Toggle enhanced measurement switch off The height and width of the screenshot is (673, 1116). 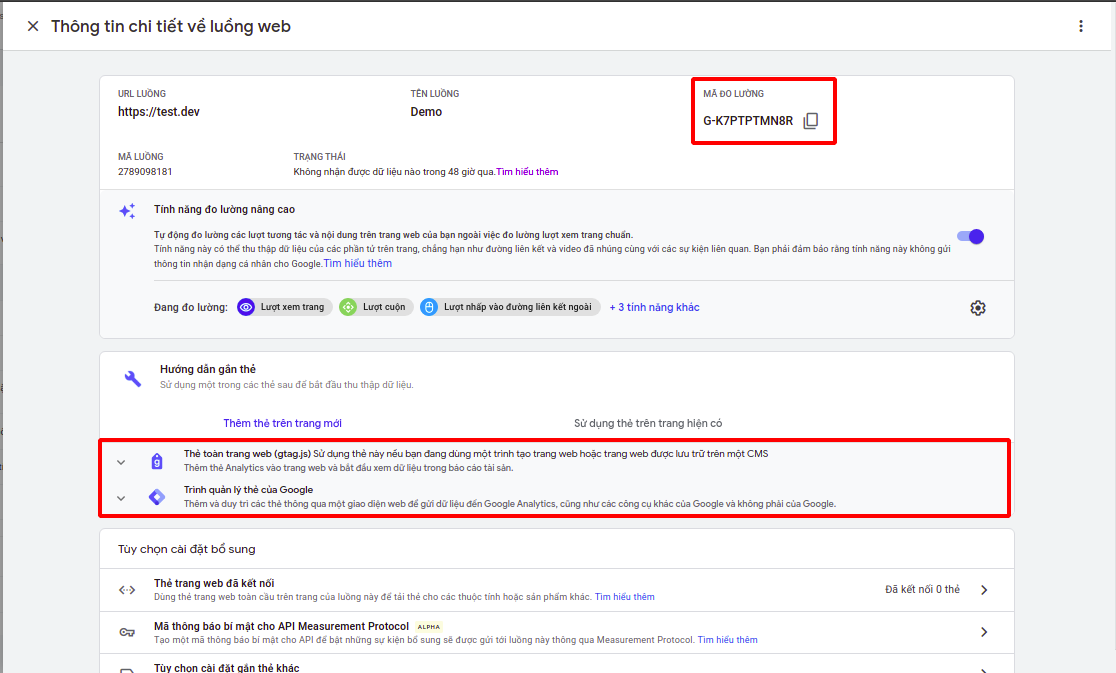tap(971, 236)
